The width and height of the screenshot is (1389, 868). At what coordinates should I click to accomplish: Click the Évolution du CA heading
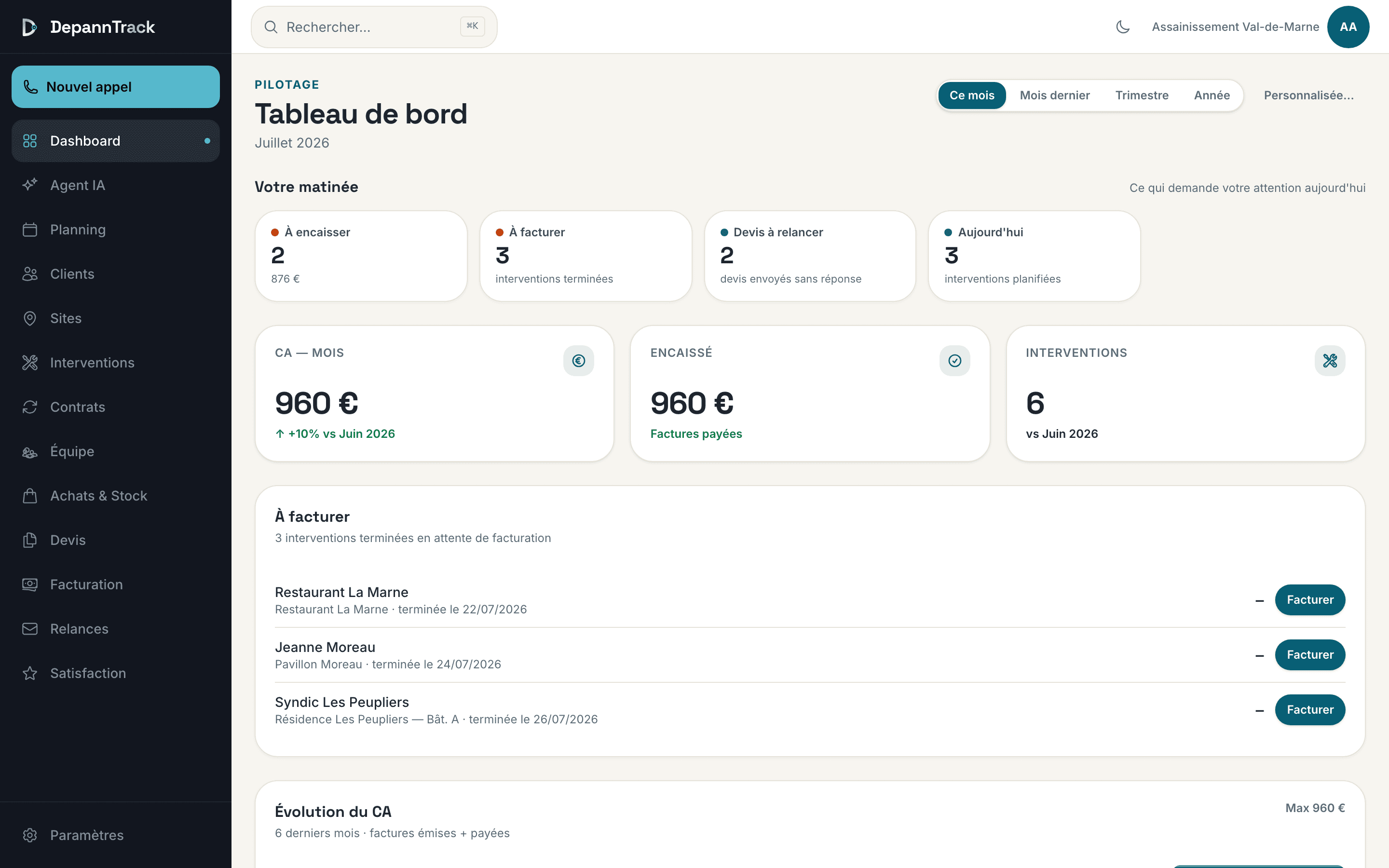point(333,811)
